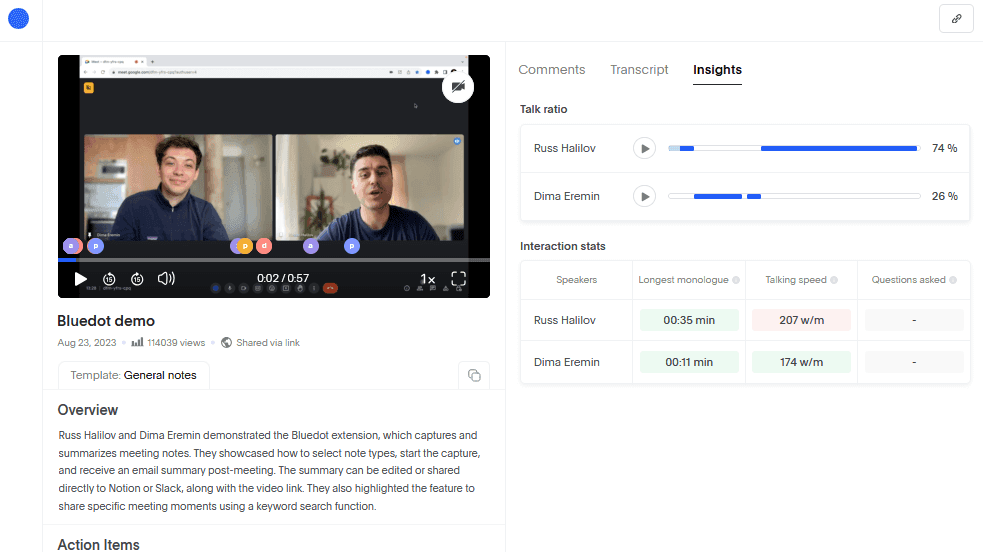Copy share link with the chain icon button
This screenshot has height=552, width=983.
click(956, 19)
